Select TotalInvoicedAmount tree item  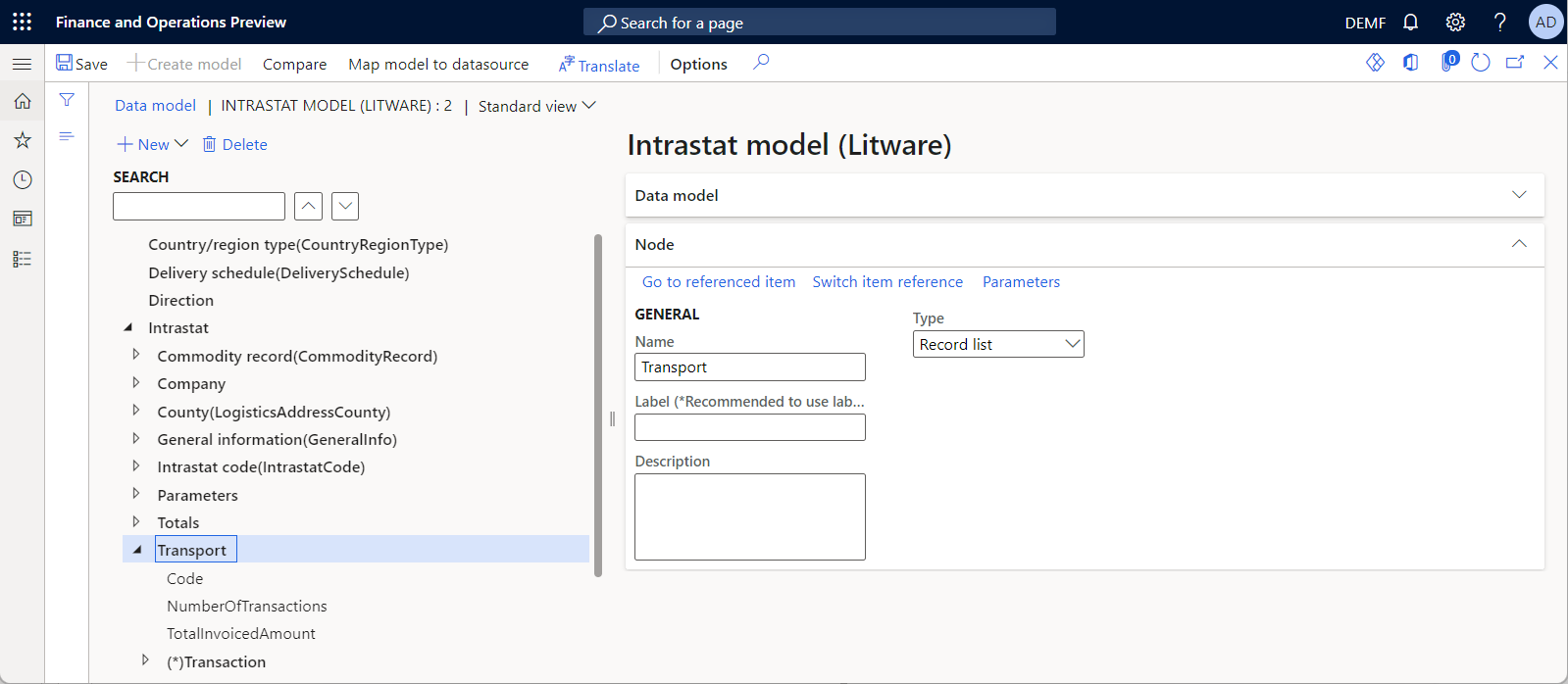click(241, 633)
